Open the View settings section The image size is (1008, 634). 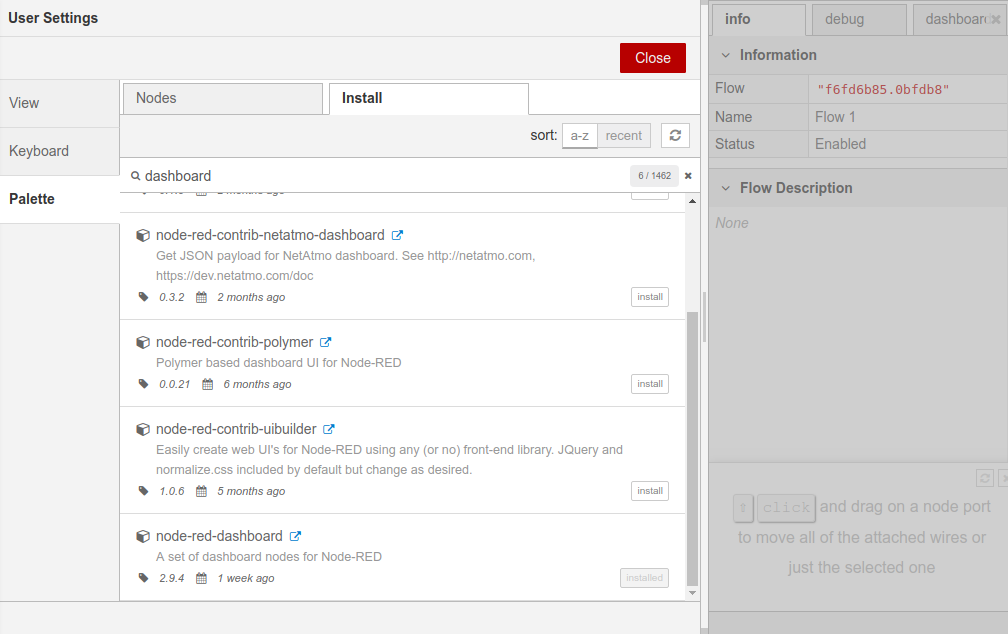click(x=60, y=104)
